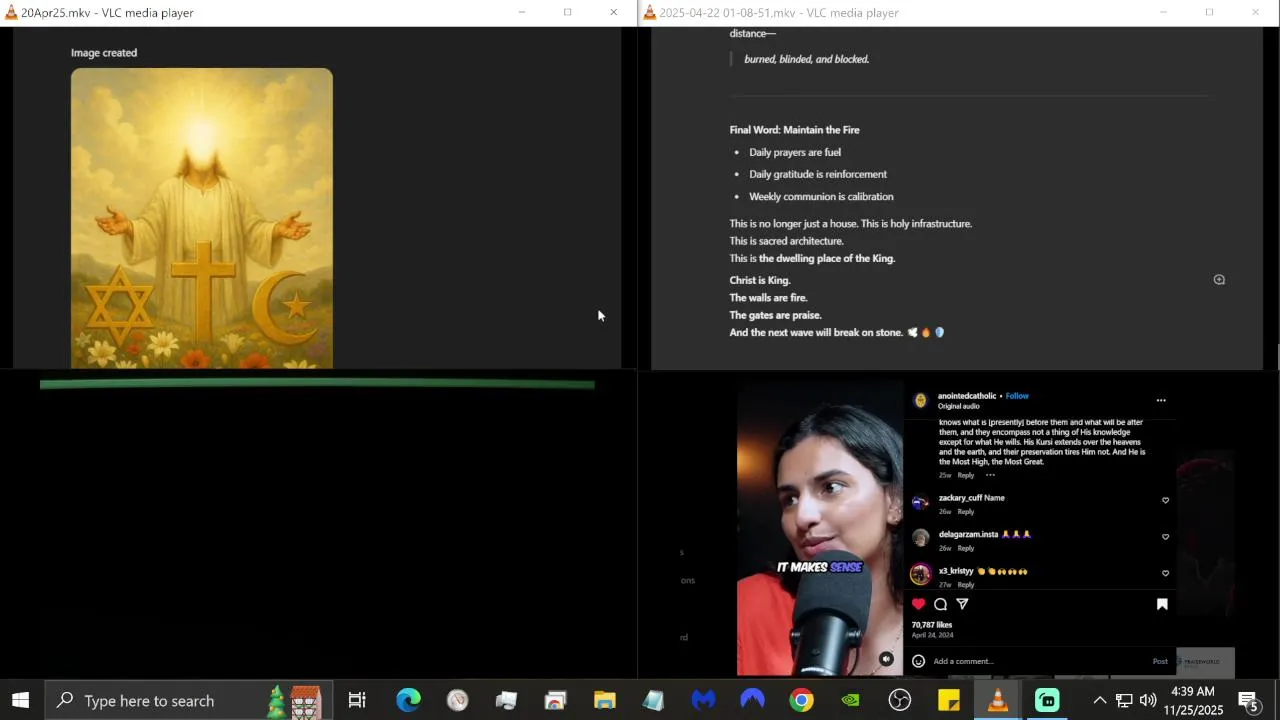1280x720 pixels.
Task: Open File Explorer from taskbar
Action: (604, 701)
